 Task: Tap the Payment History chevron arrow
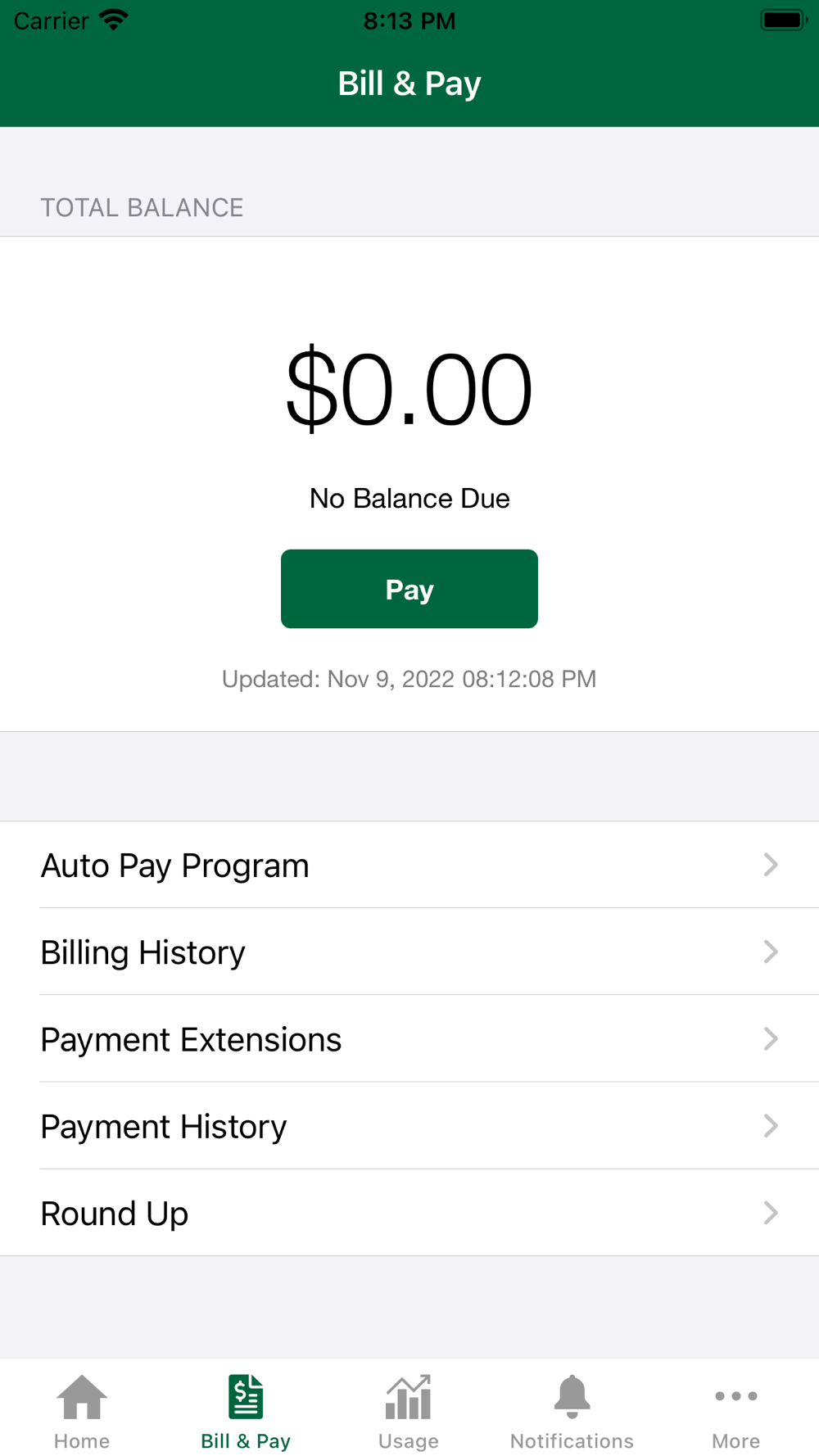coord(770,1126)
